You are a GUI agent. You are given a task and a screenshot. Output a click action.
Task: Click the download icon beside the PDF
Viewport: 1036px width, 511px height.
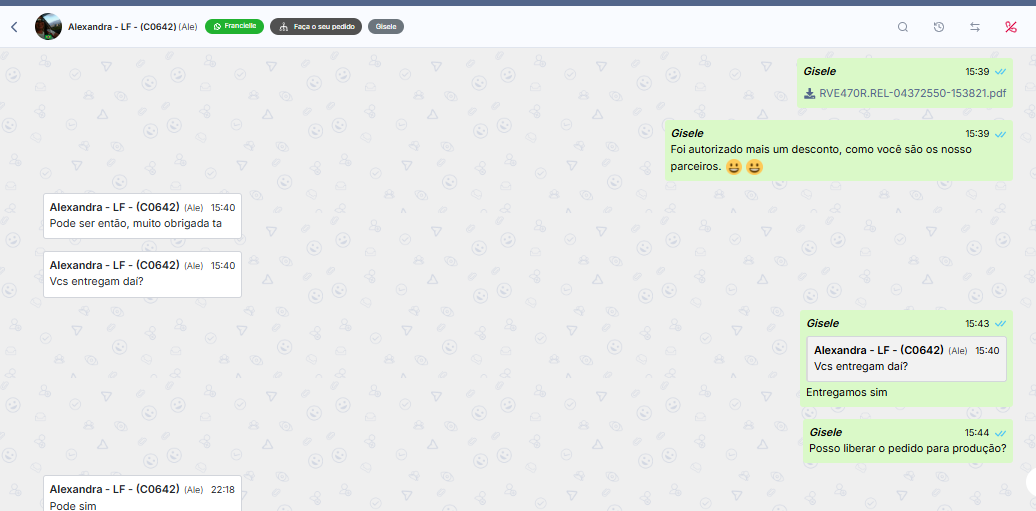click(810, 93)
